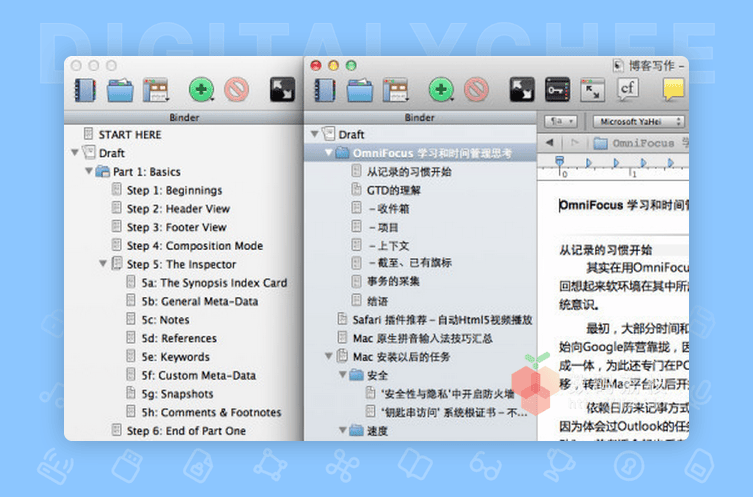Viewport: 753px width, 497px height.
Task: Select Step 2: Header View
Action: 178,209
